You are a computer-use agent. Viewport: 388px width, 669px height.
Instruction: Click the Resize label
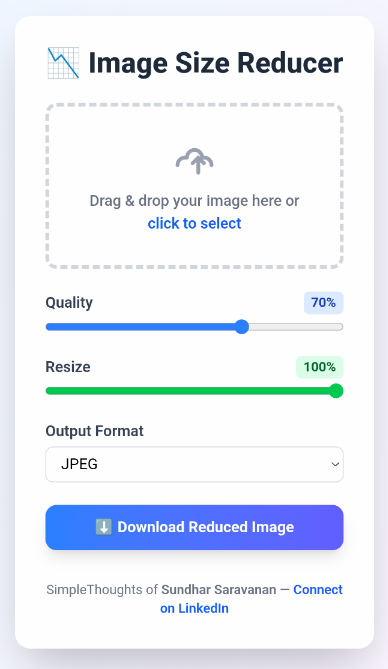coord(68,367)
